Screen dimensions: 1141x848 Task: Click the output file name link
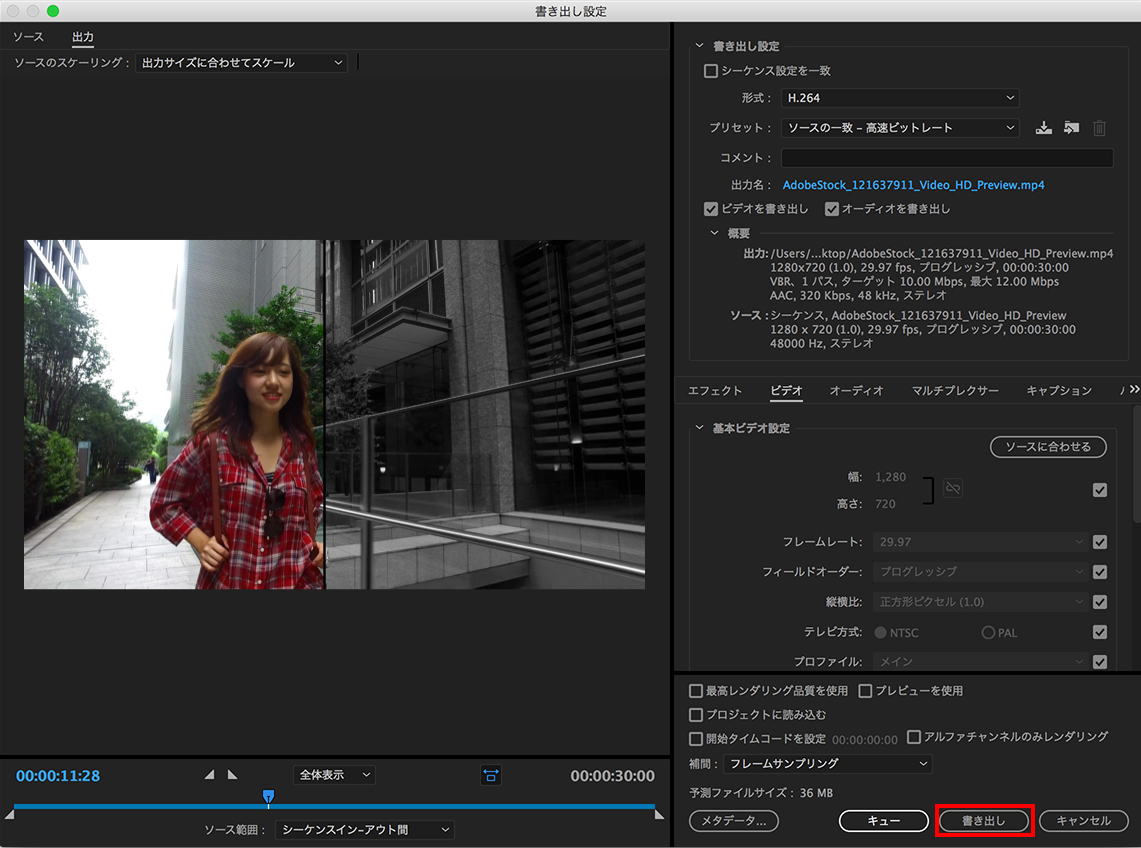click(913, 185)
